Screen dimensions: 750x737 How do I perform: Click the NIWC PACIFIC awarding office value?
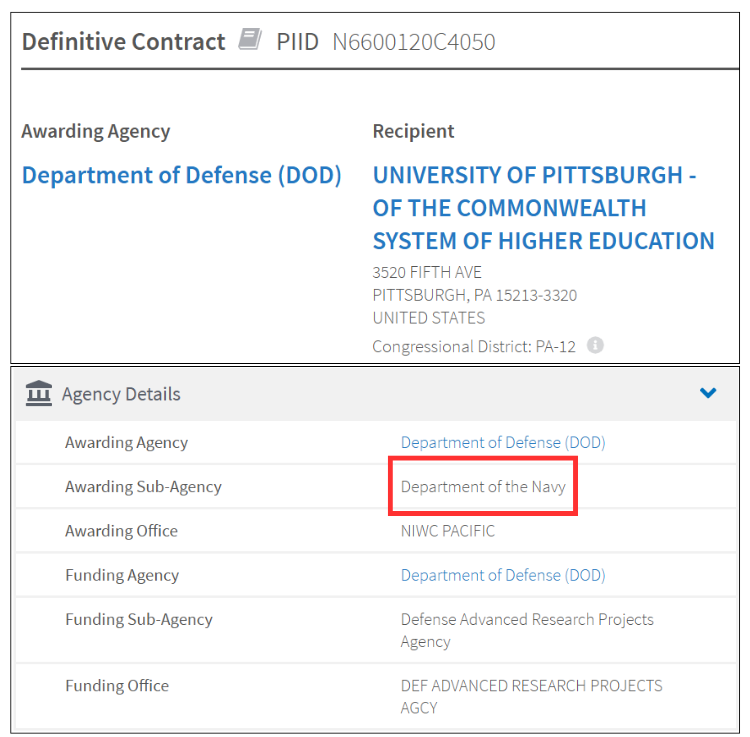point(448,531)
